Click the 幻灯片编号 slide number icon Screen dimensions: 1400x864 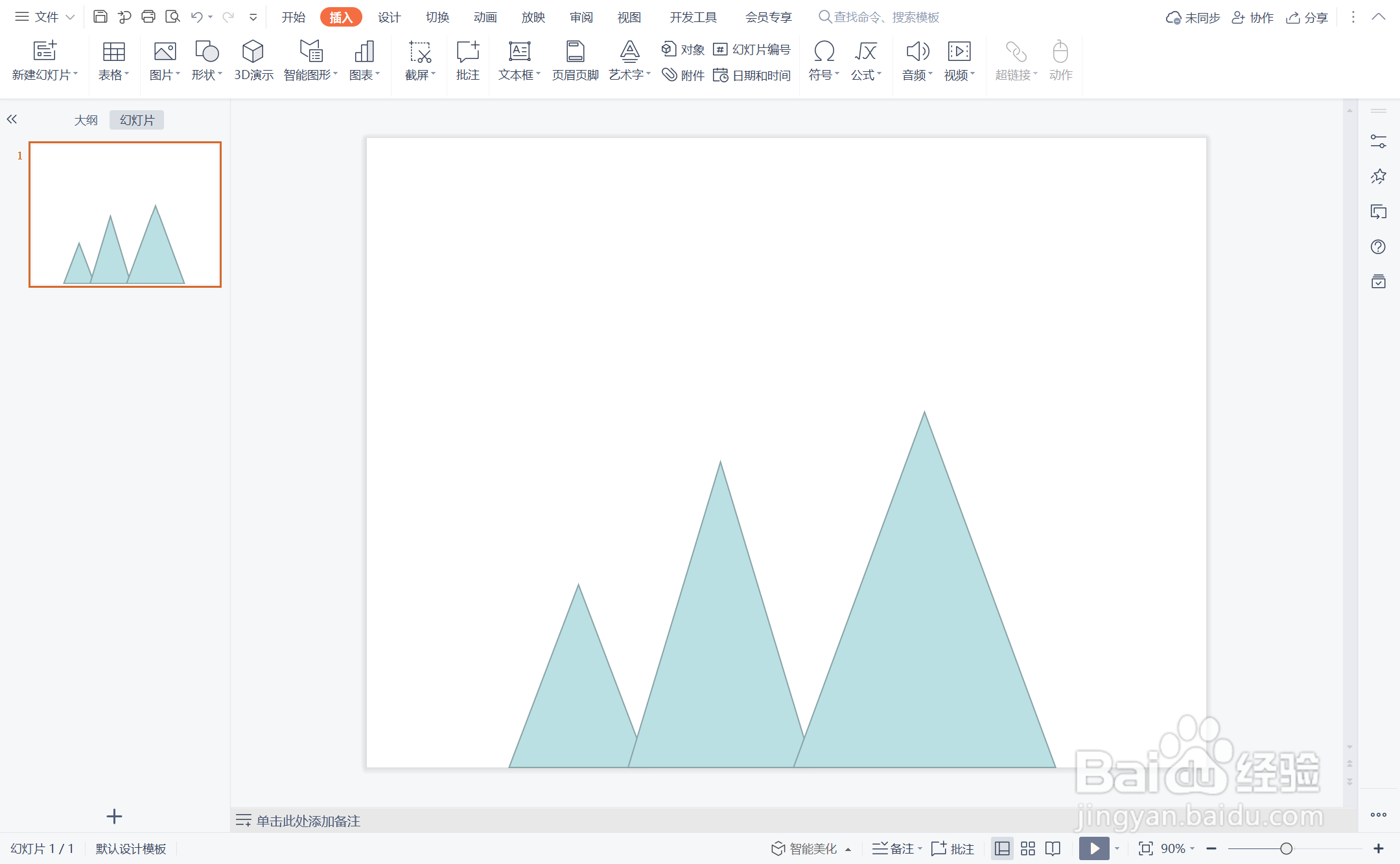(720, 49)
